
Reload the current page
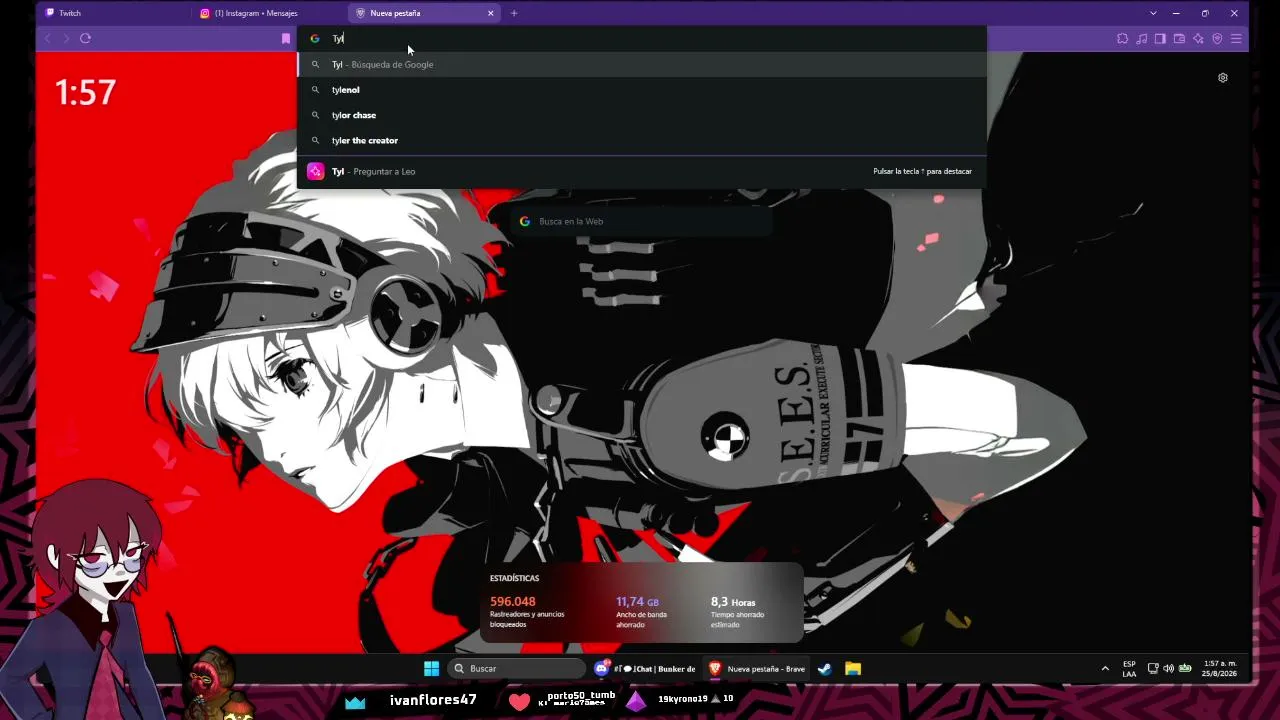[85, 38]
